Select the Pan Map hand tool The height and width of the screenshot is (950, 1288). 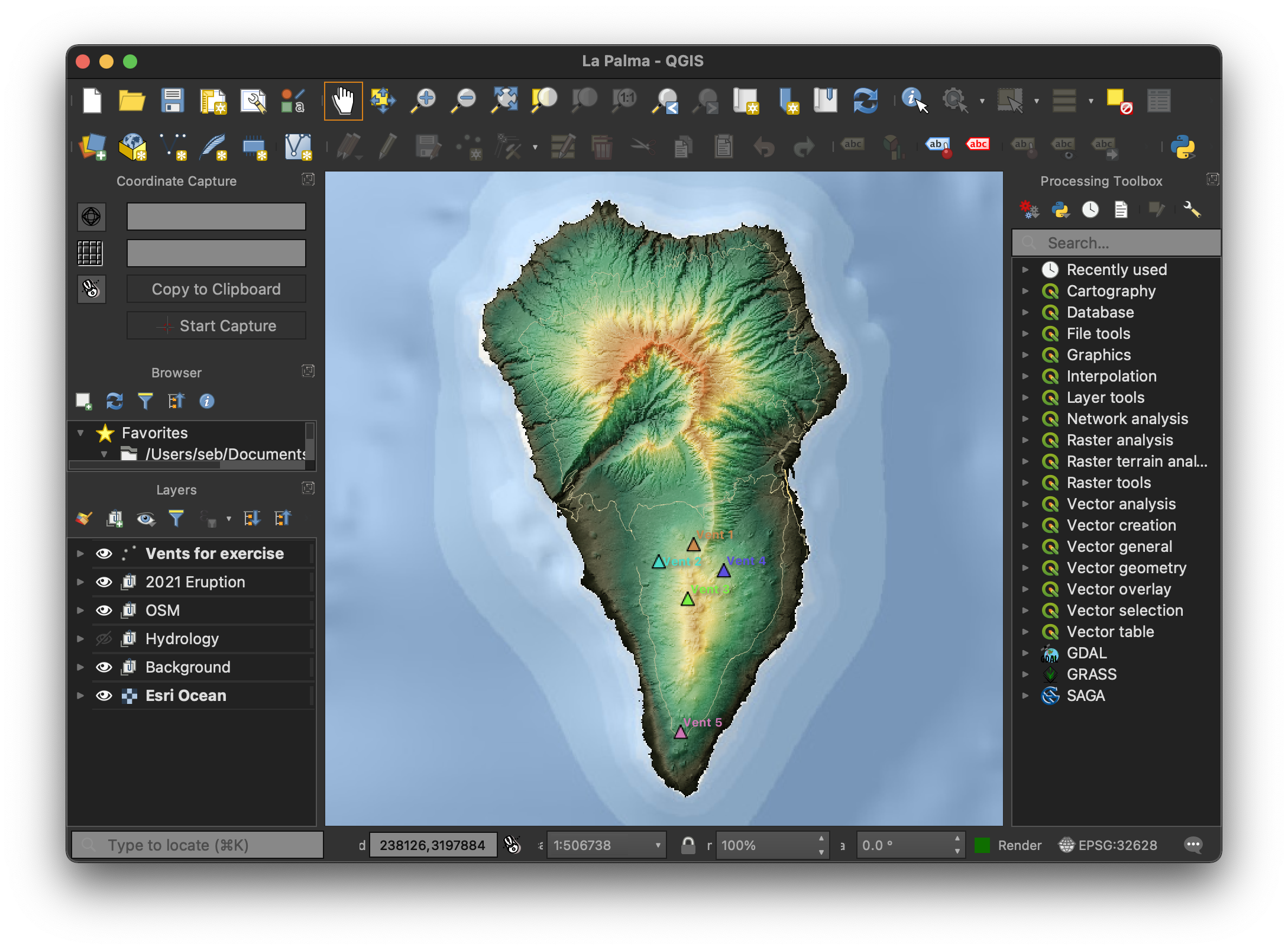point(343,101)
